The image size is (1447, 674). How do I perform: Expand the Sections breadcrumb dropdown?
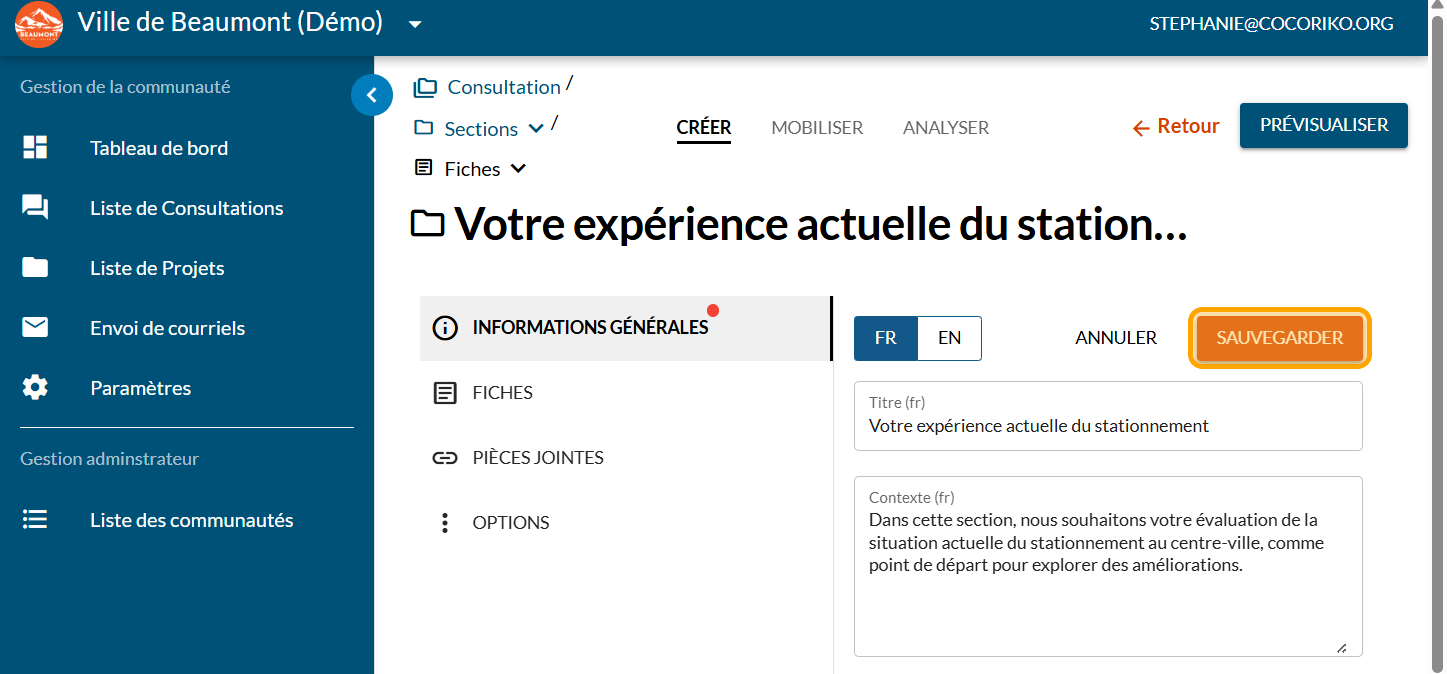point(536,128)
